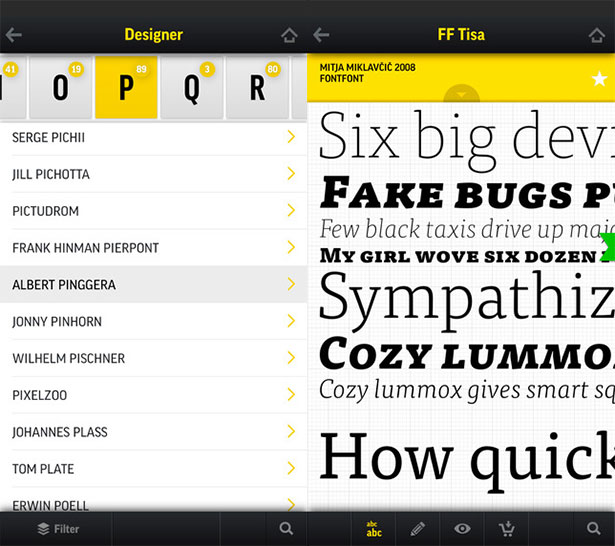The height and width of the screenshot is (546, 615).
Task: Tap the chevron on the Jonny Pinhorn row
Action: [291, 321]
